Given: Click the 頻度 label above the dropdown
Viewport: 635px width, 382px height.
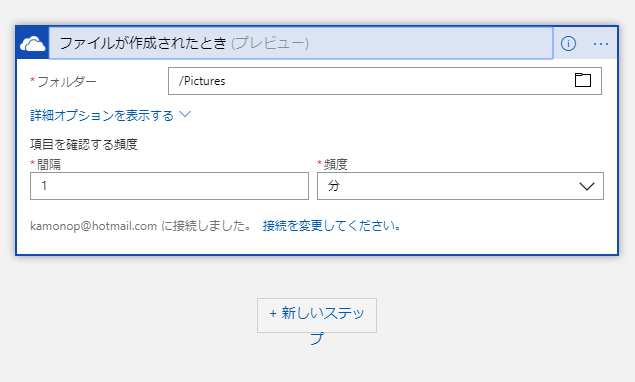Looking at the screenshot, I should tap(335, 164).
